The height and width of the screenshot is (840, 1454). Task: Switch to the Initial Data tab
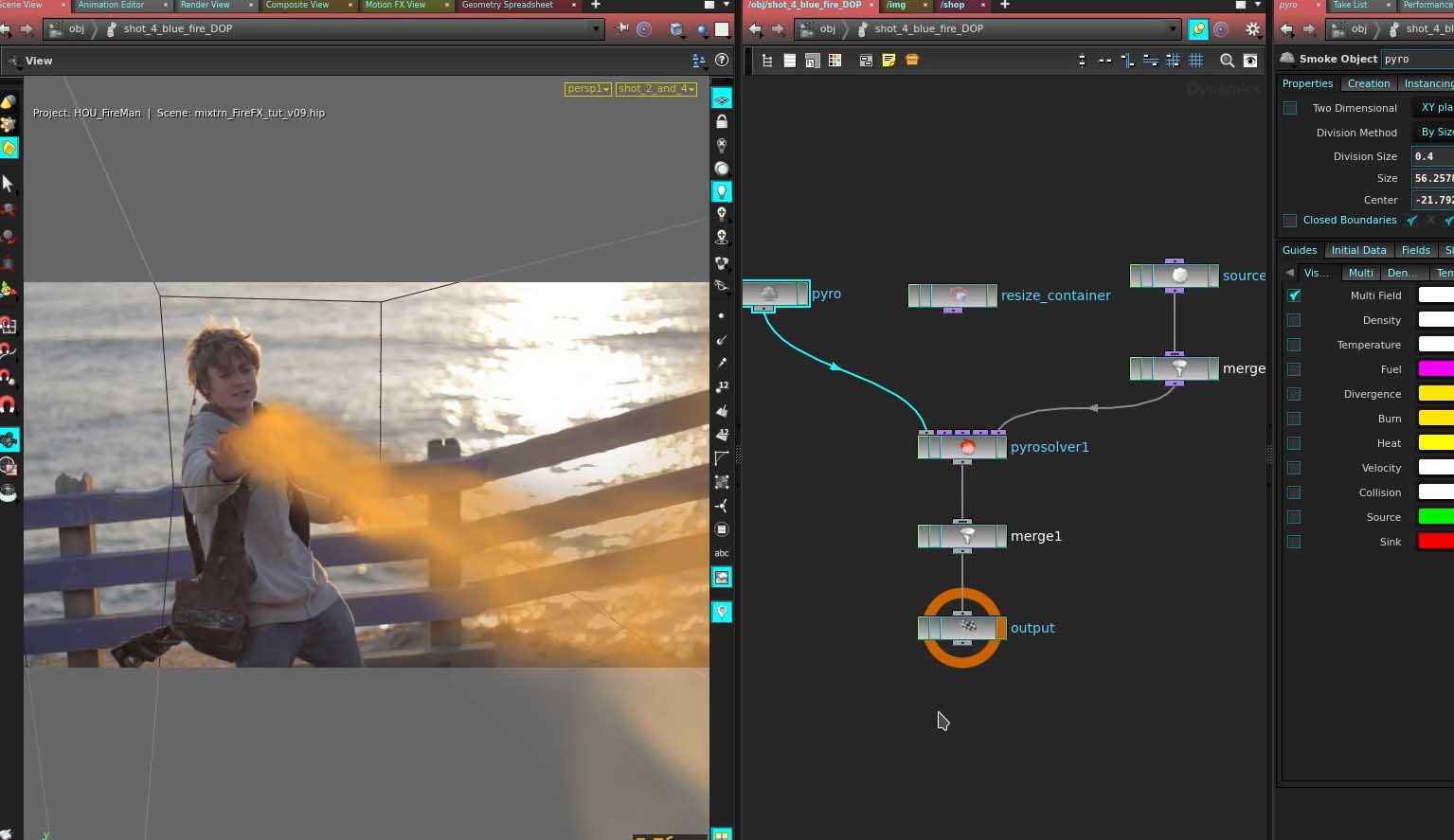(x=1358, y=250)
